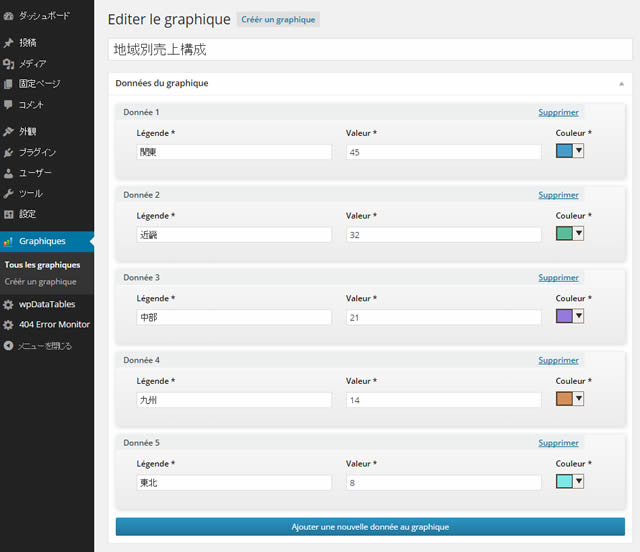Click the Plugins (プラグイン) plug icon

[8, 153]
